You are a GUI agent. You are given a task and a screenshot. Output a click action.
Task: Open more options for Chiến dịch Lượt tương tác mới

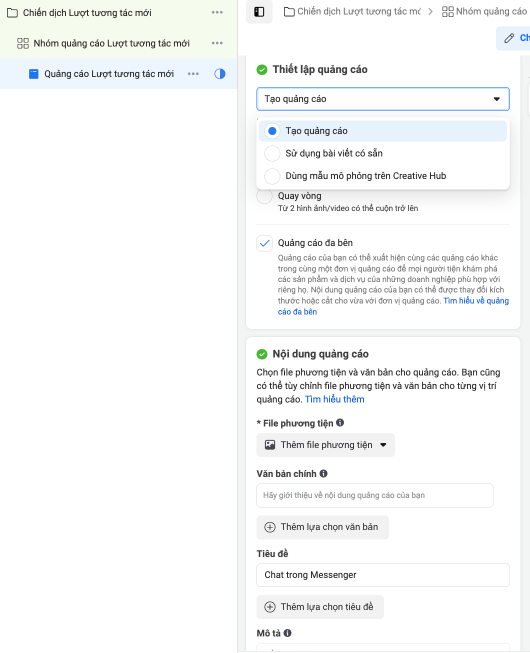click(217, 12)
